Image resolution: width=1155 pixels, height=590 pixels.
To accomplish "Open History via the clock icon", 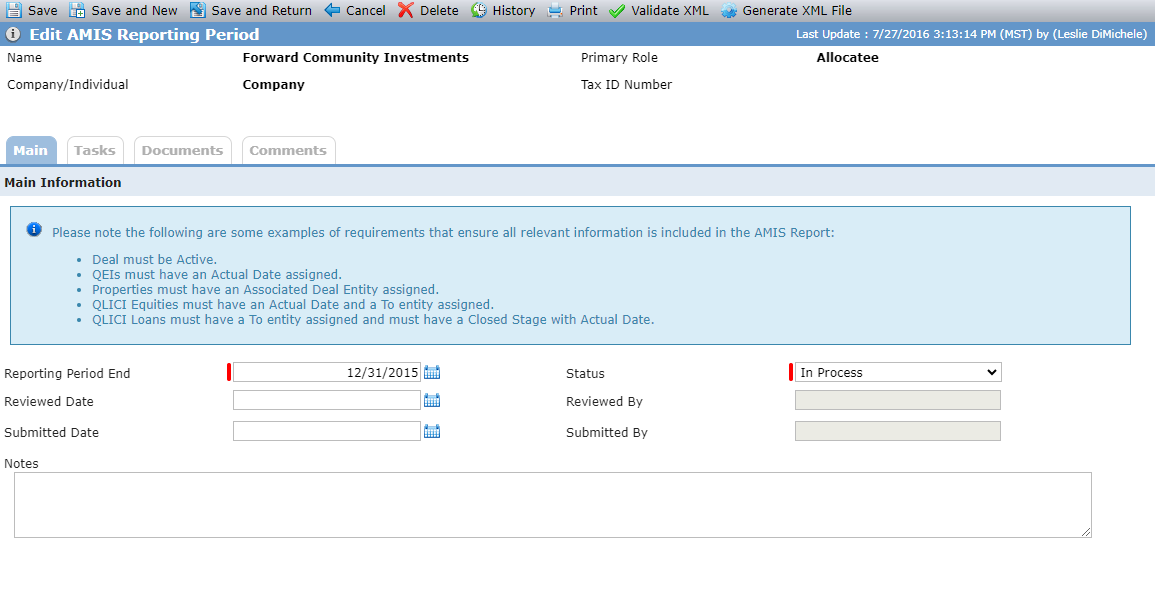I will point(479,10).
